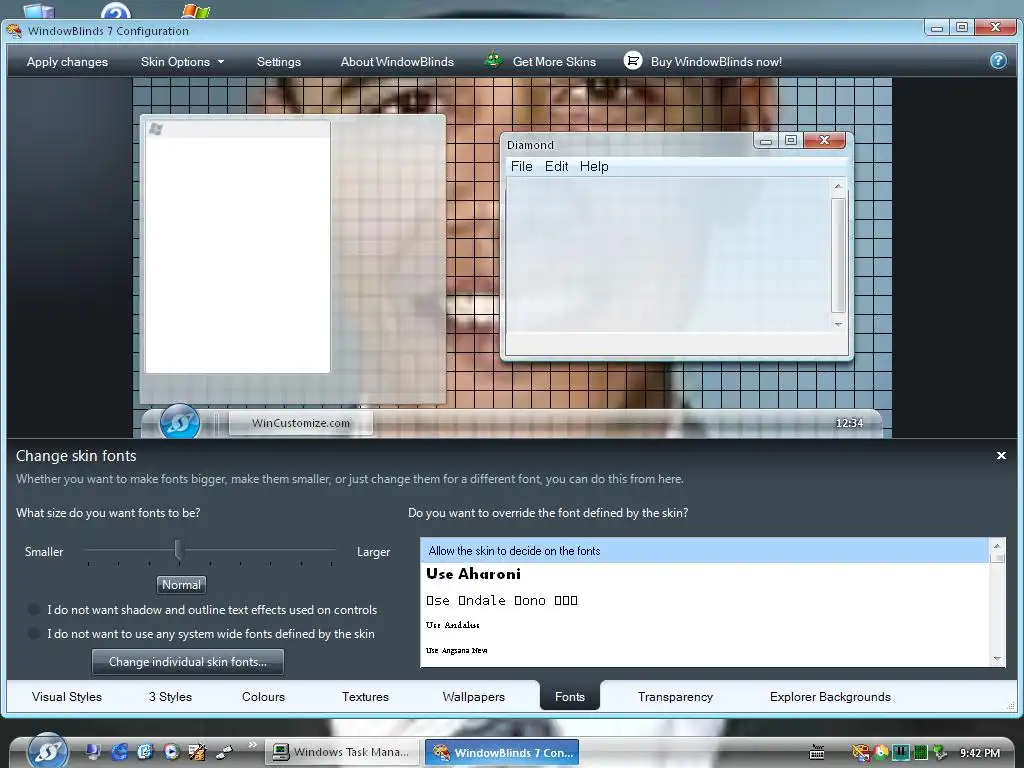Click the Start orb on the taskbar
1024x768 pixels.
coord(47,751)
